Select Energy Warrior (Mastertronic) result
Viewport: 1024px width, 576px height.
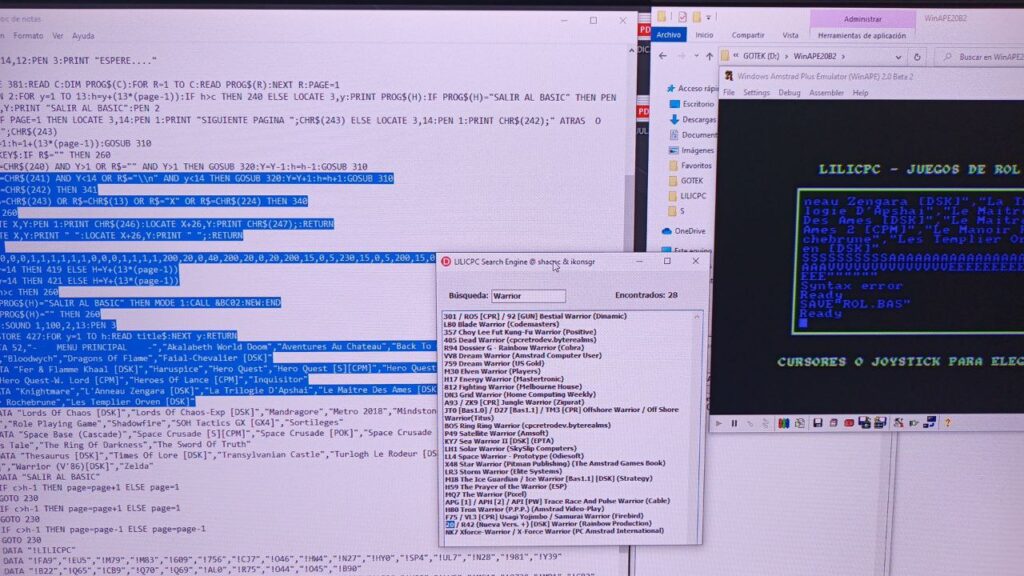coord(504,379)
